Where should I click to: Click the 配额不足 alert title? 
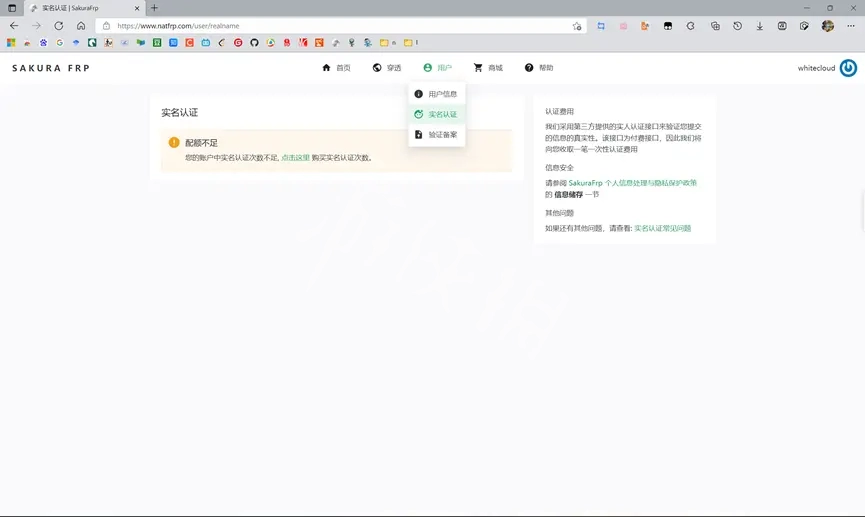201,143
